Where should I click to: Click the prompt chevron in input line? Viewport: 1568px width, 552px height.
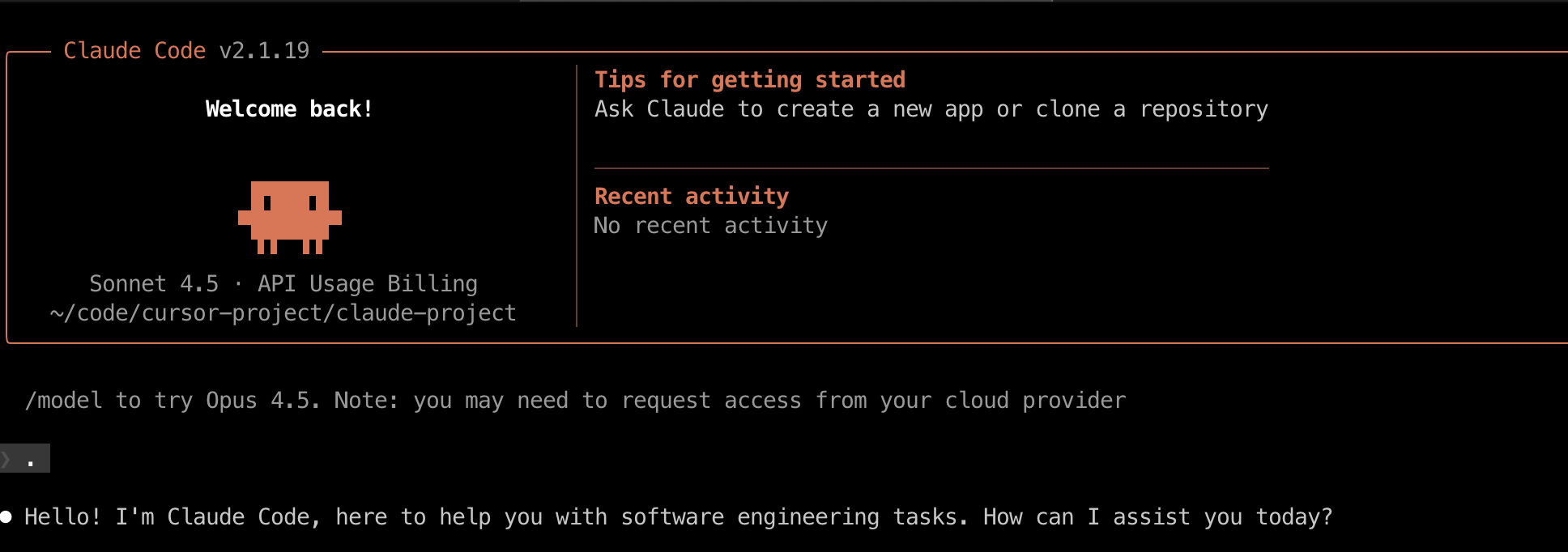(x=6, y=460)
